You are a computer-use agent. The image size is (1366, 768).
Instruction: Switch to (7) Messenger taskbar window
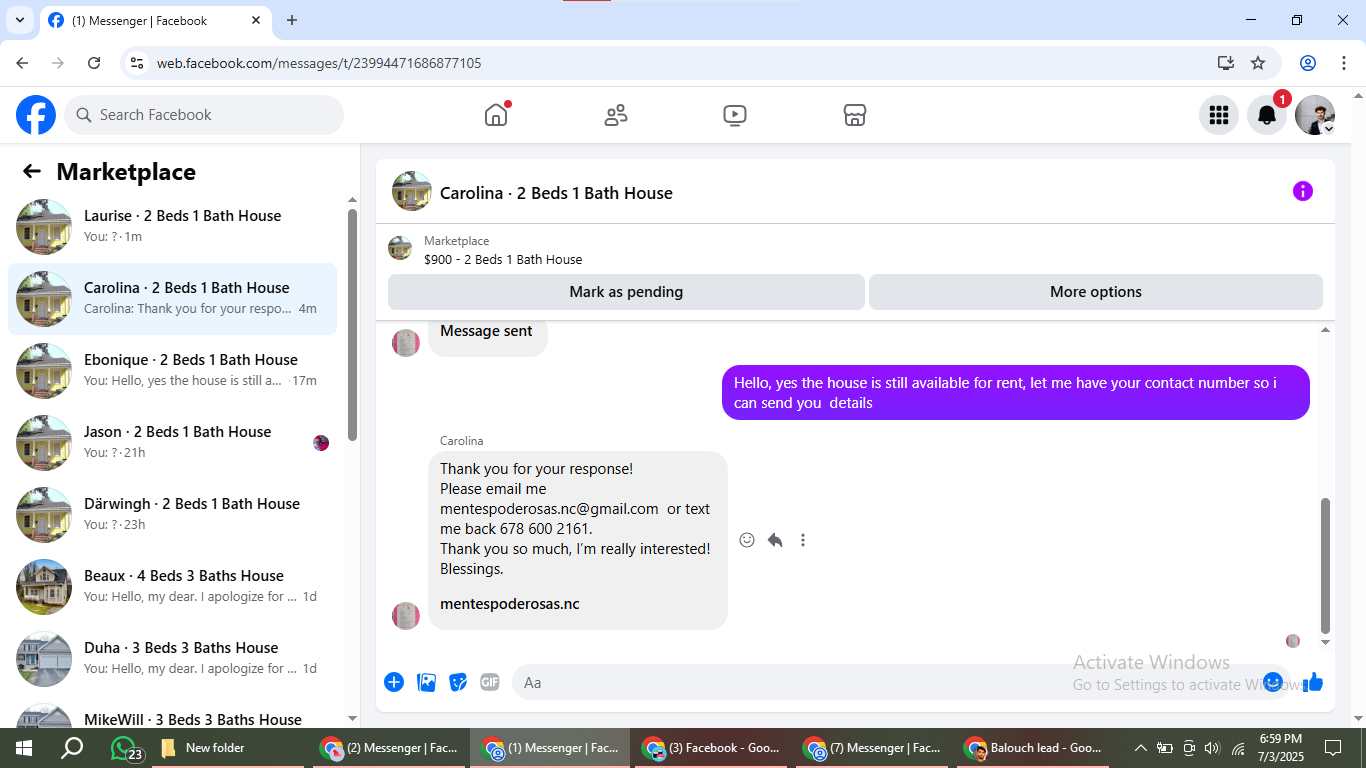873,748
